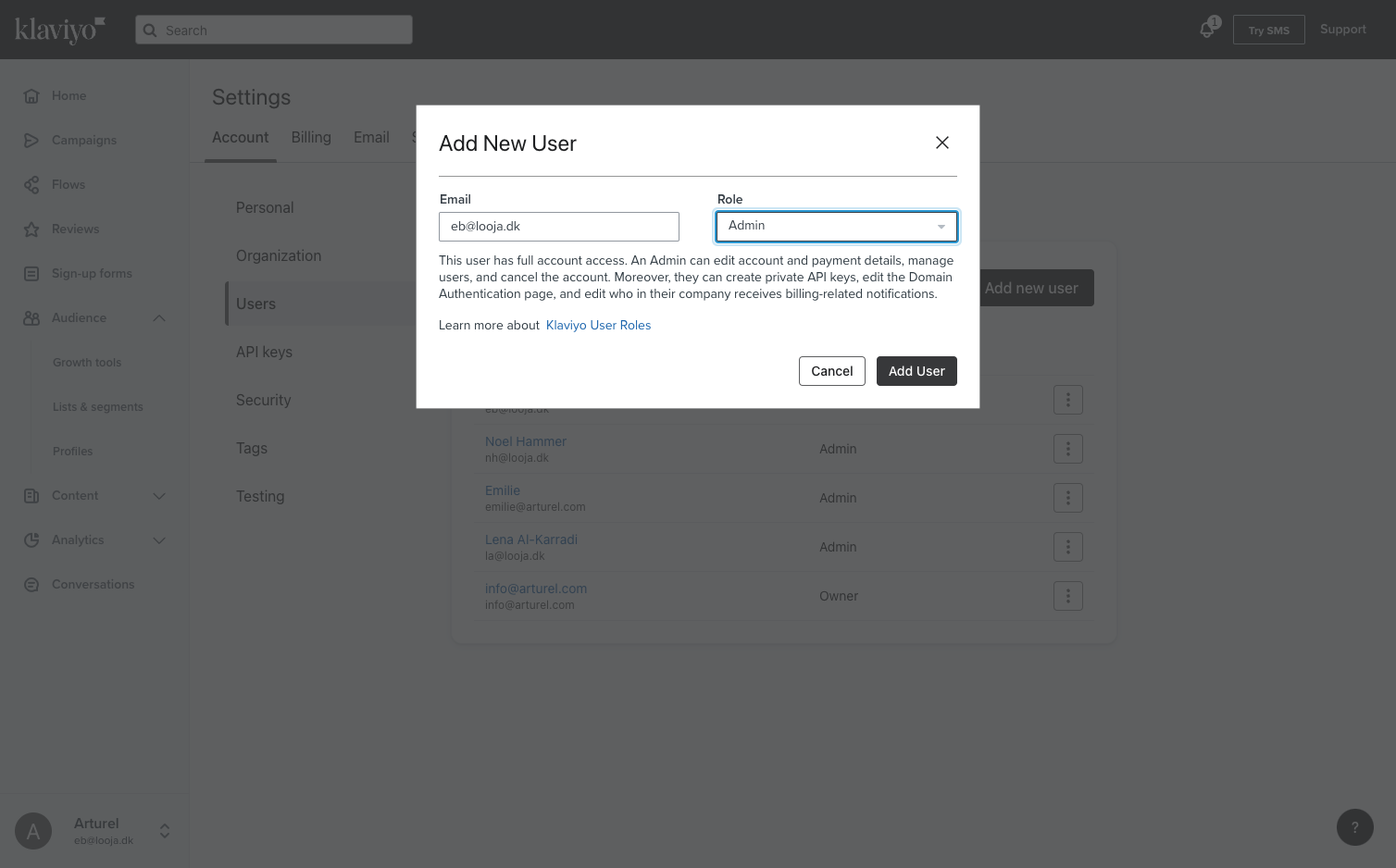Open the Role dropdown showing Admin
Image resolution: width=1396 pixels, height=868 pixels.
pyautogui.click(x=837, y=226)
